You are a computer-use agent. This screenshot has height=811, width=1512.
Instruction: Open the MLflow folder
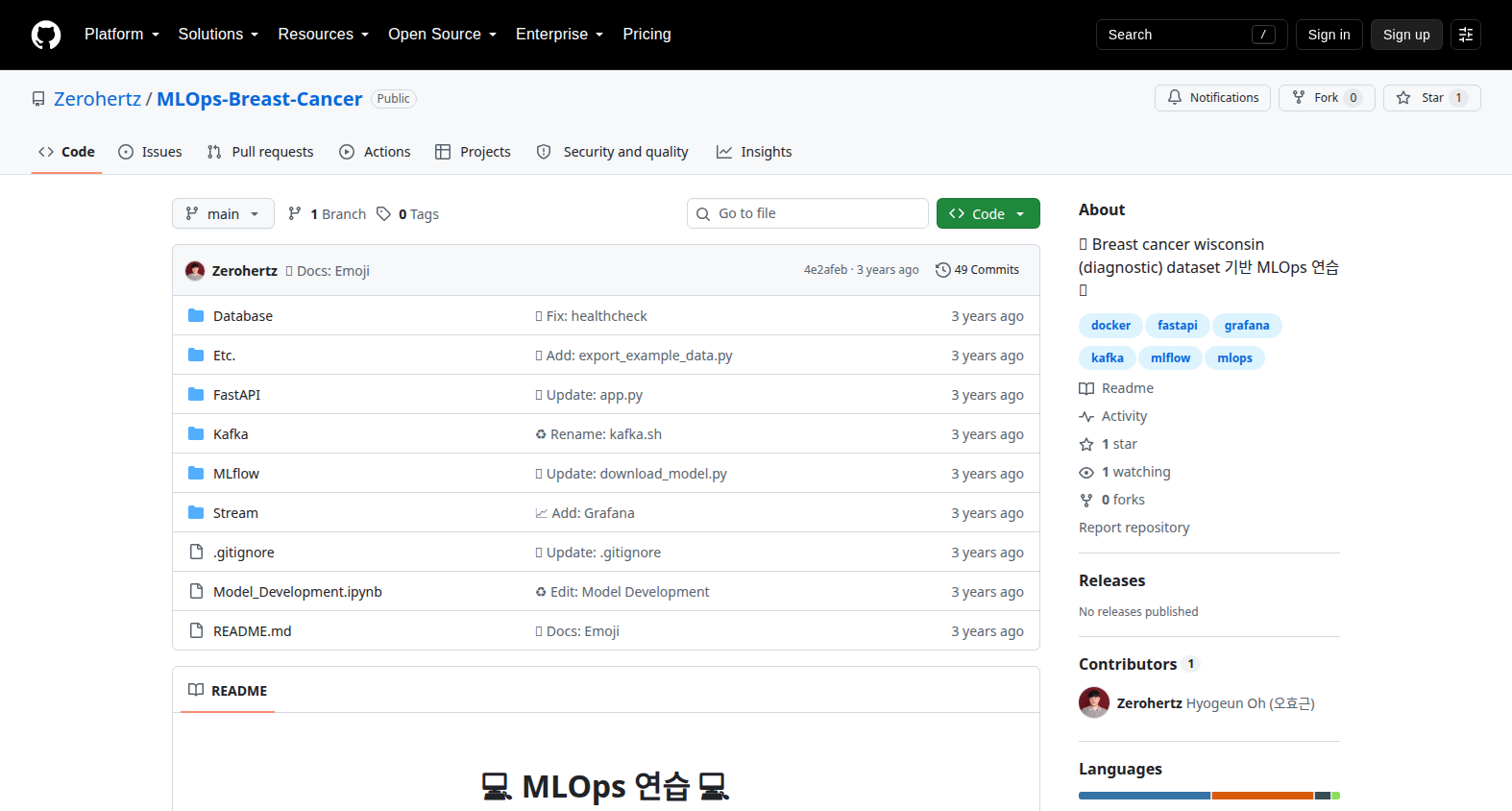coord(236,474)
